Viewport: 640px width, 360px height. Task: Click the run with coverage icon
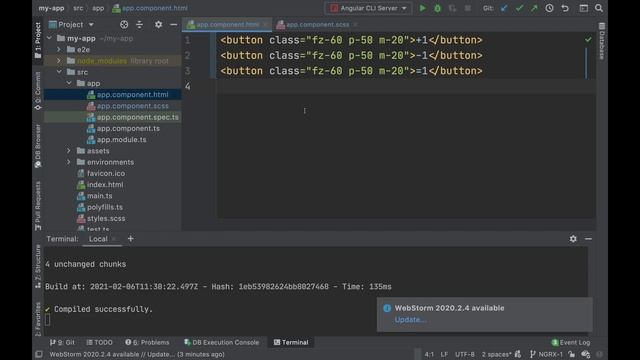(x=453, y=8)
